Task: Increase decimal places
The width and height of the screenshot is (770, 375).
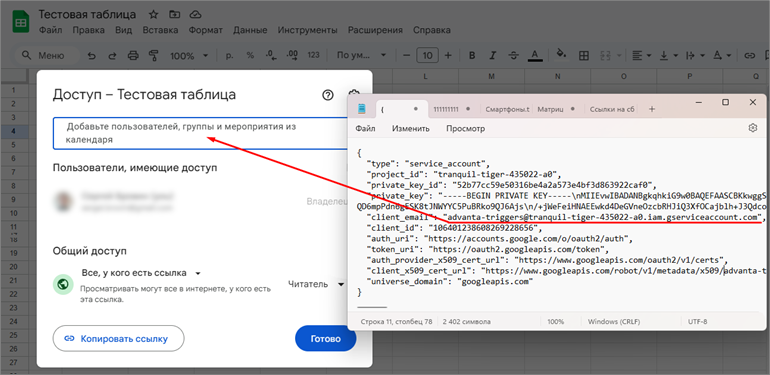Action: tap(292, 55)
